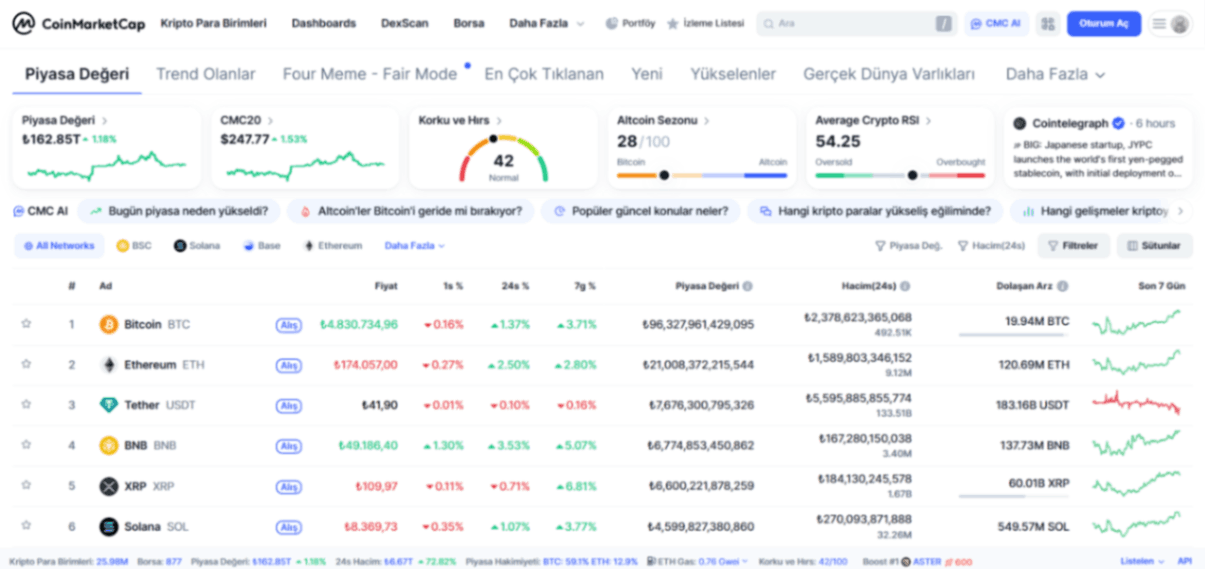The image size is (1205, 569).
Task: Open the Portföy portfolio icon link
Action: point(612,23)
